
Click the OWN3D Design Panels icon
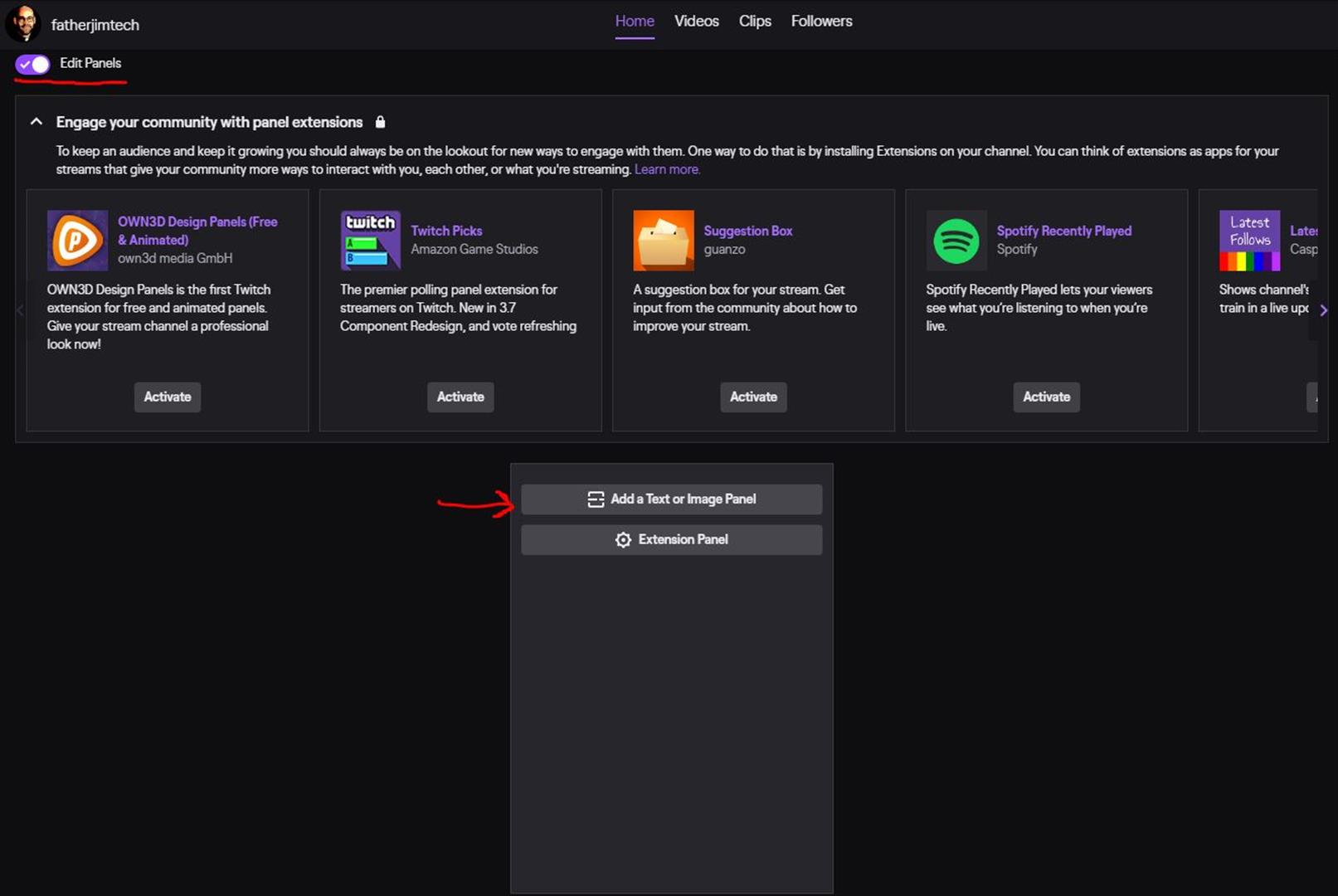pyautogui.click(x=77, y=241)
